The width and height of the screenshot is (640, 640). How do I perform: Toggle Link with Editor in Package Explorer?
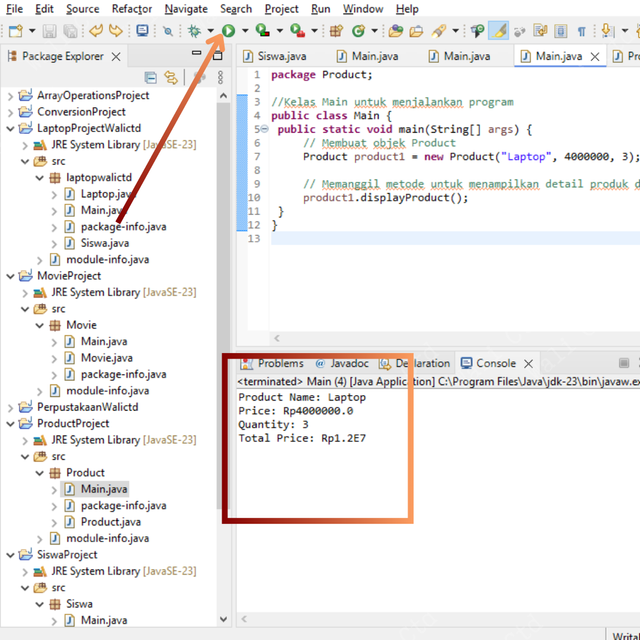click(x=171, y=77)
